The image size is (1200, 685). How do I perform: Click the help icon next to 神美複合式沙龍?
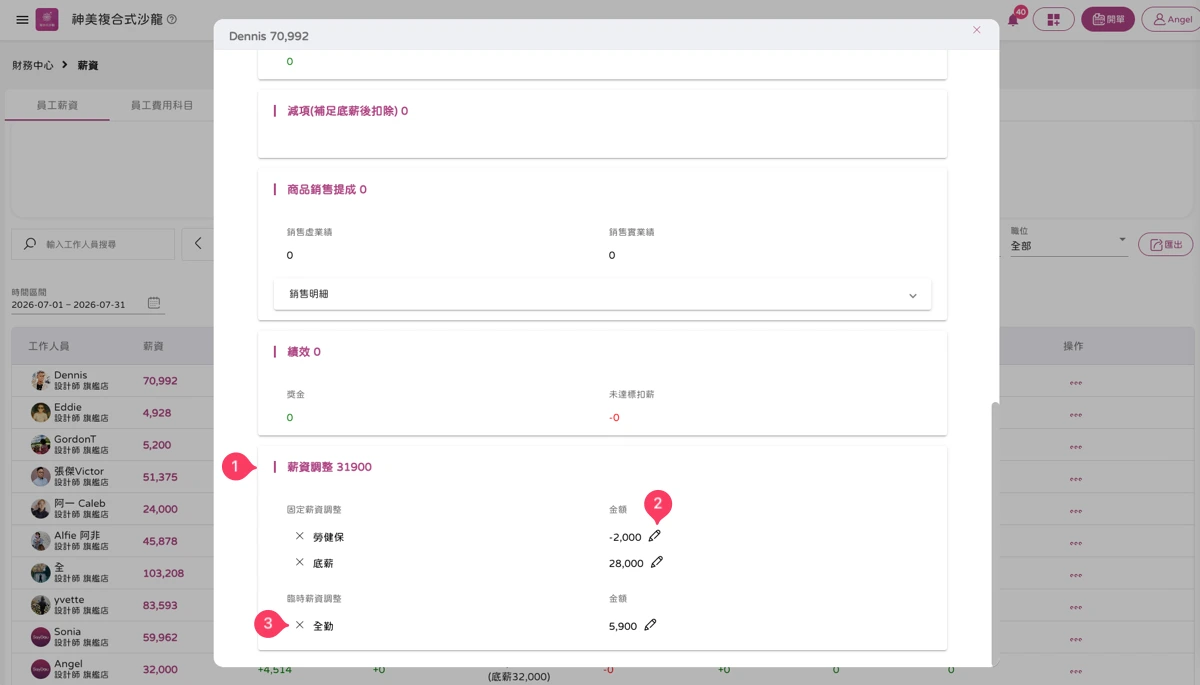coord(172,19)
